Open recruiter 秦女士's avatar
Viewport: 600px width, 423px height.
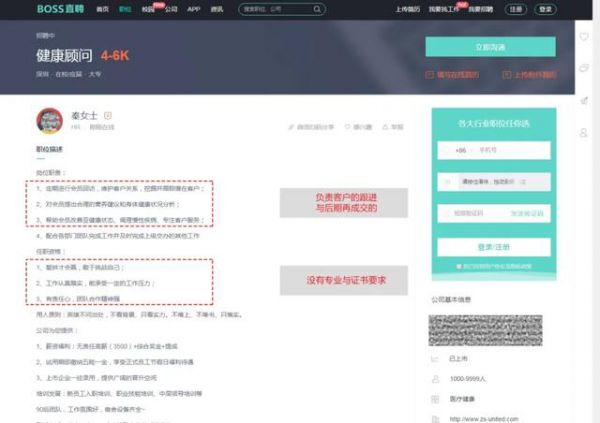click(49, 121)
